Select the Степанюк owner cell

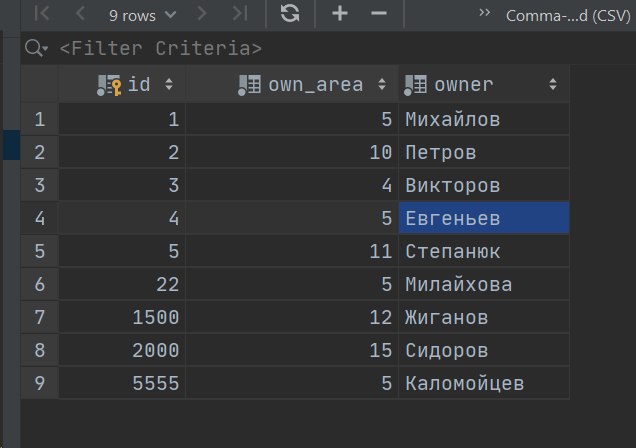pyautogui.click(x=484, y=251)
